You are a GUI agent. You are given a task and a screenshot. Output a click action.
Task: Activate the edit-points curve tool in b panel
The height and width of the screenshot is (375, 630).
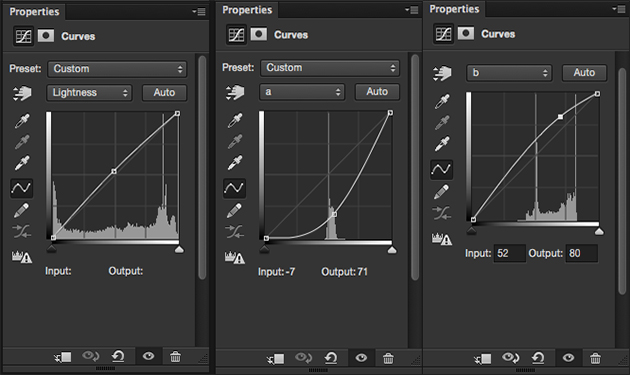tap(442, 169)
